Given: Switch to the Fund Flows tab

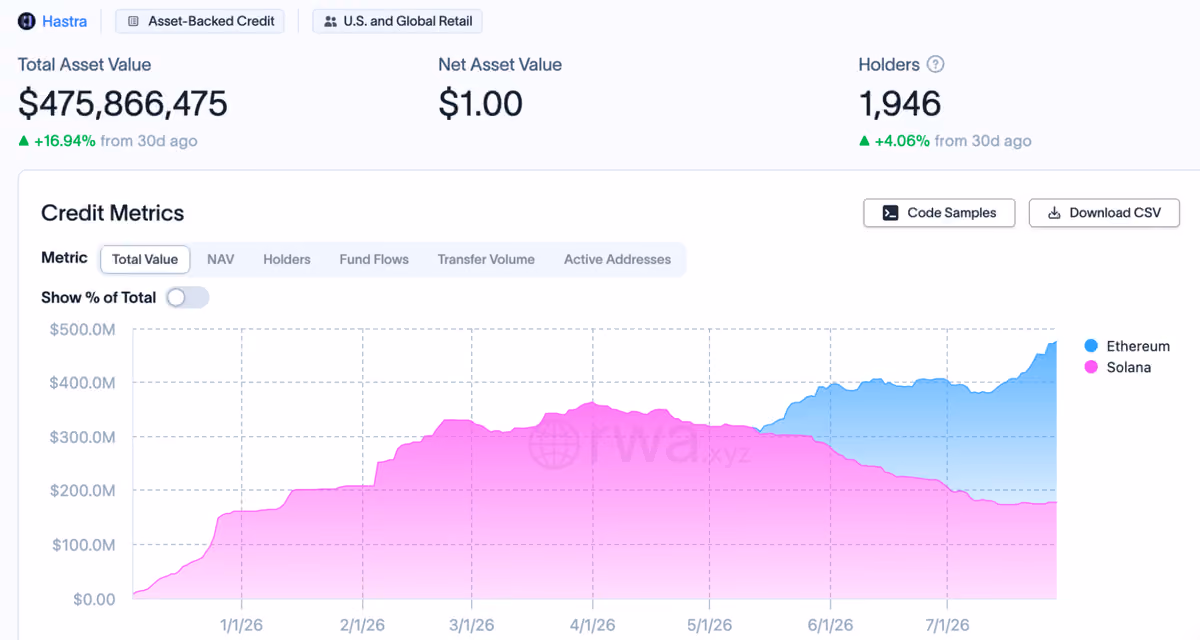Looking at the screenshot, I should 374,259.
